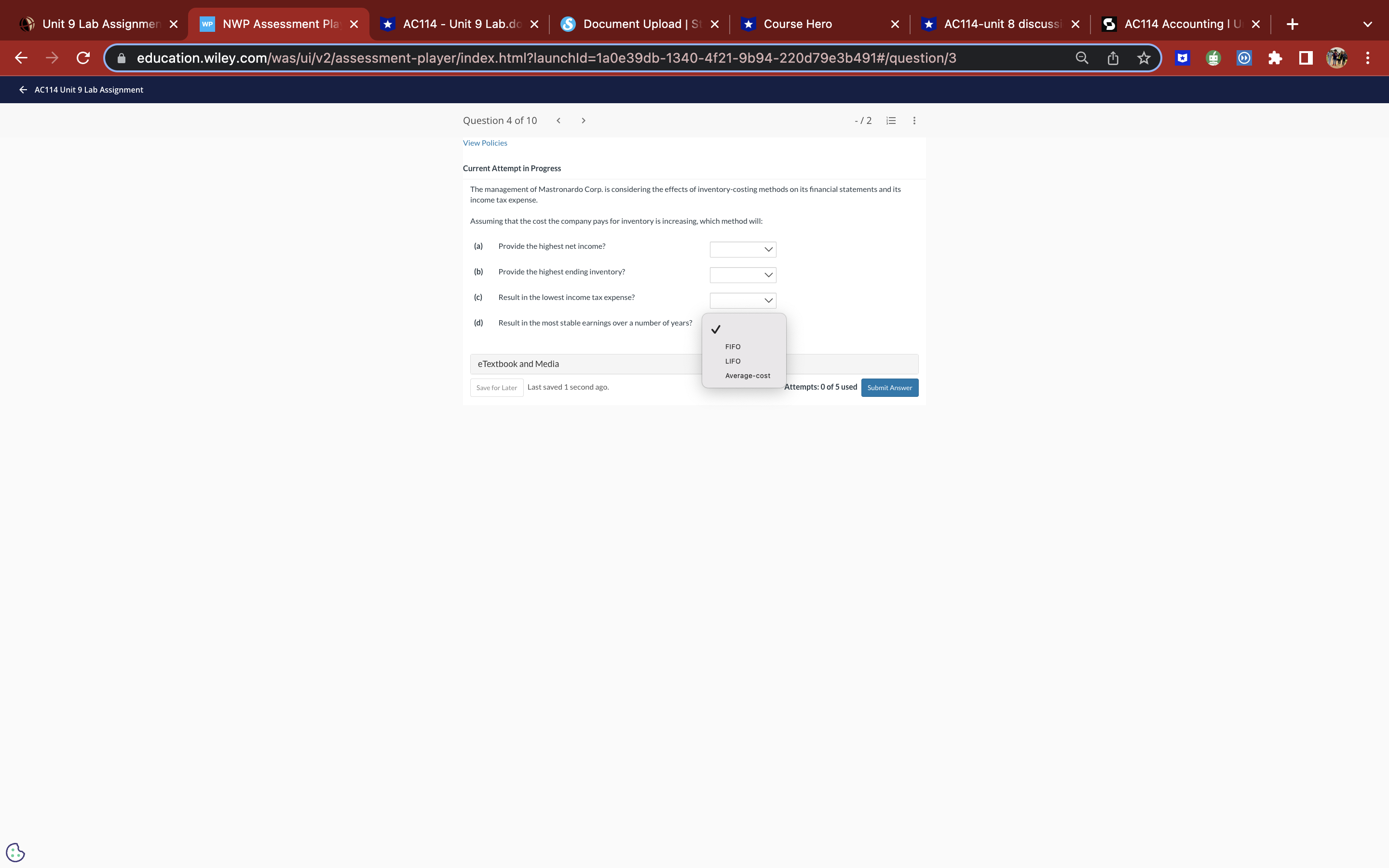Open the dropdown for question (b)
The height and width of the screenshot is (868, 1389).
click(742, 275)
